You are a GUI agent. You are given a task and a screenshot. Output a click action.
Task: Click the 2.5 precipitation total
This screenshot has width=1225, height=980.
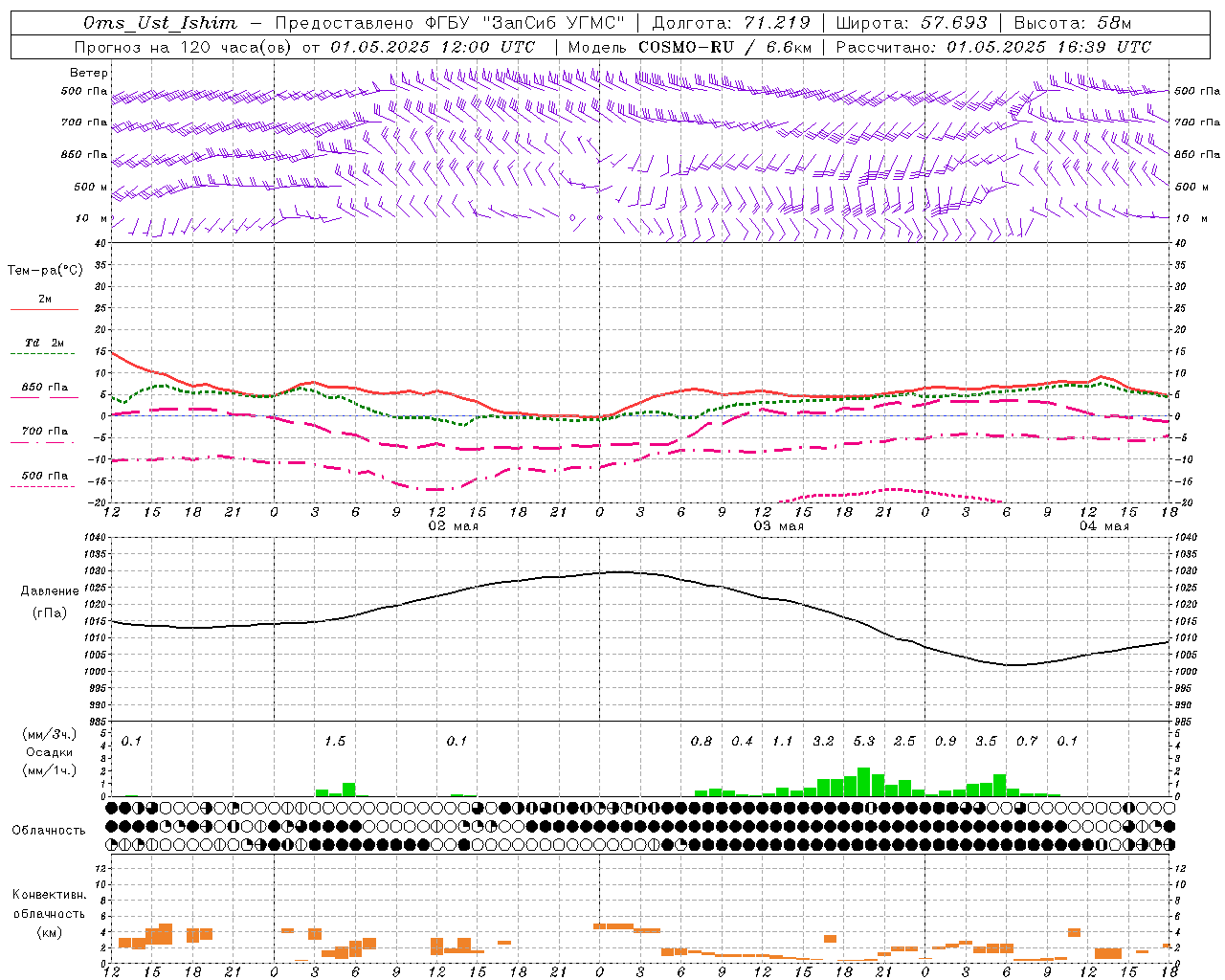(904, 742)
